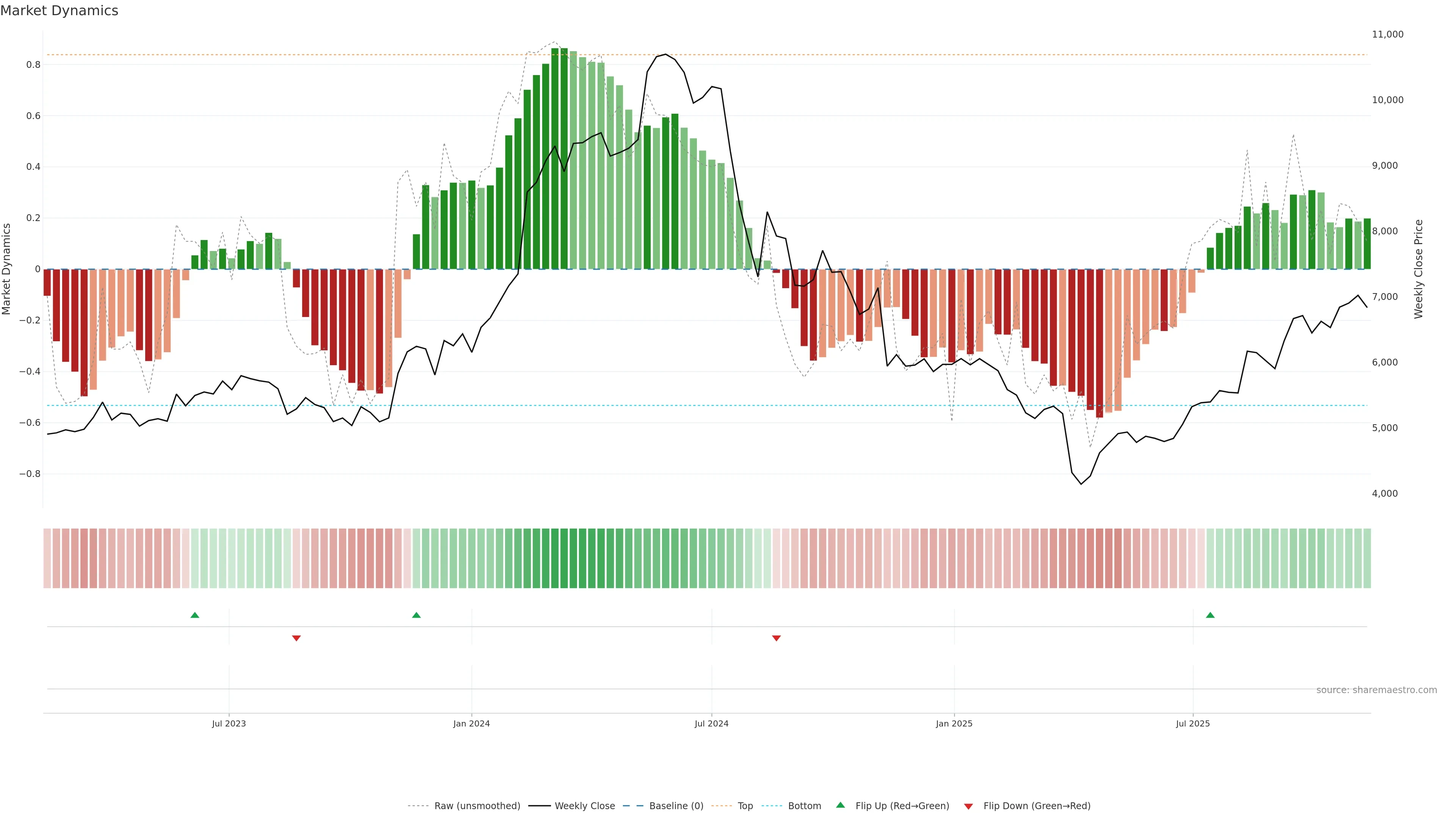Click the Jan 2024 x-axis label
The width and height of the screenshot is (1456, 819).
[471, 723]
